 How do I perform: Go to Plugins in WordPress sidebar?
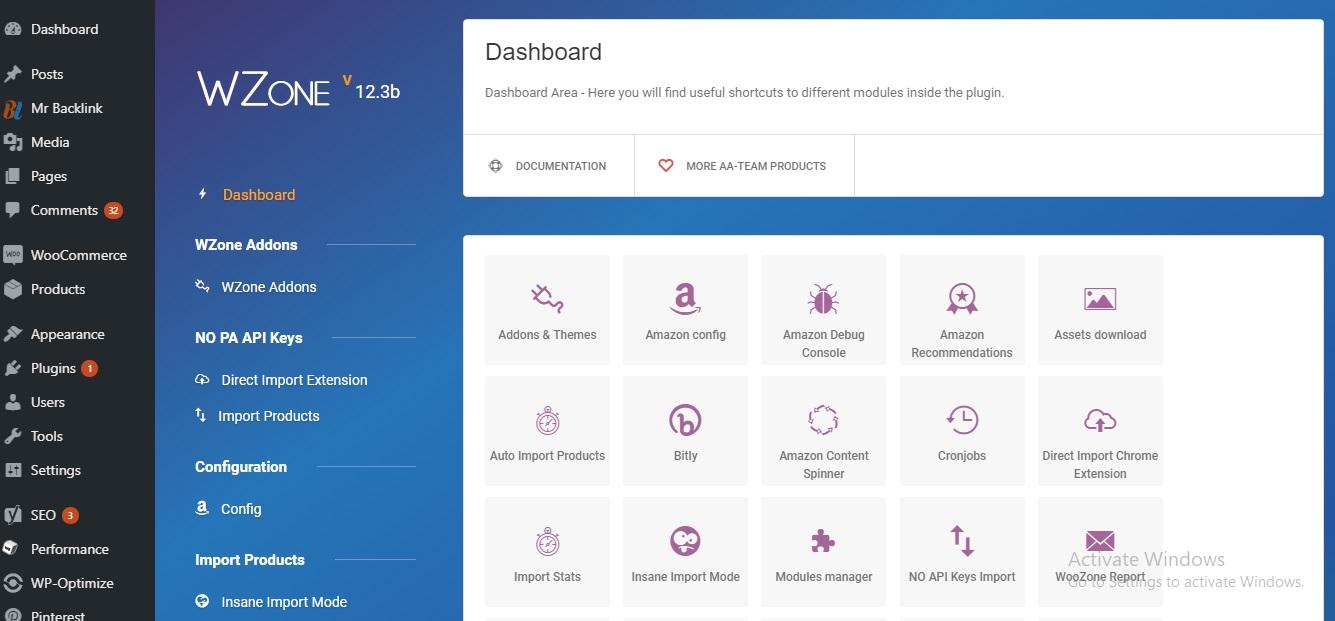(53, 368)
